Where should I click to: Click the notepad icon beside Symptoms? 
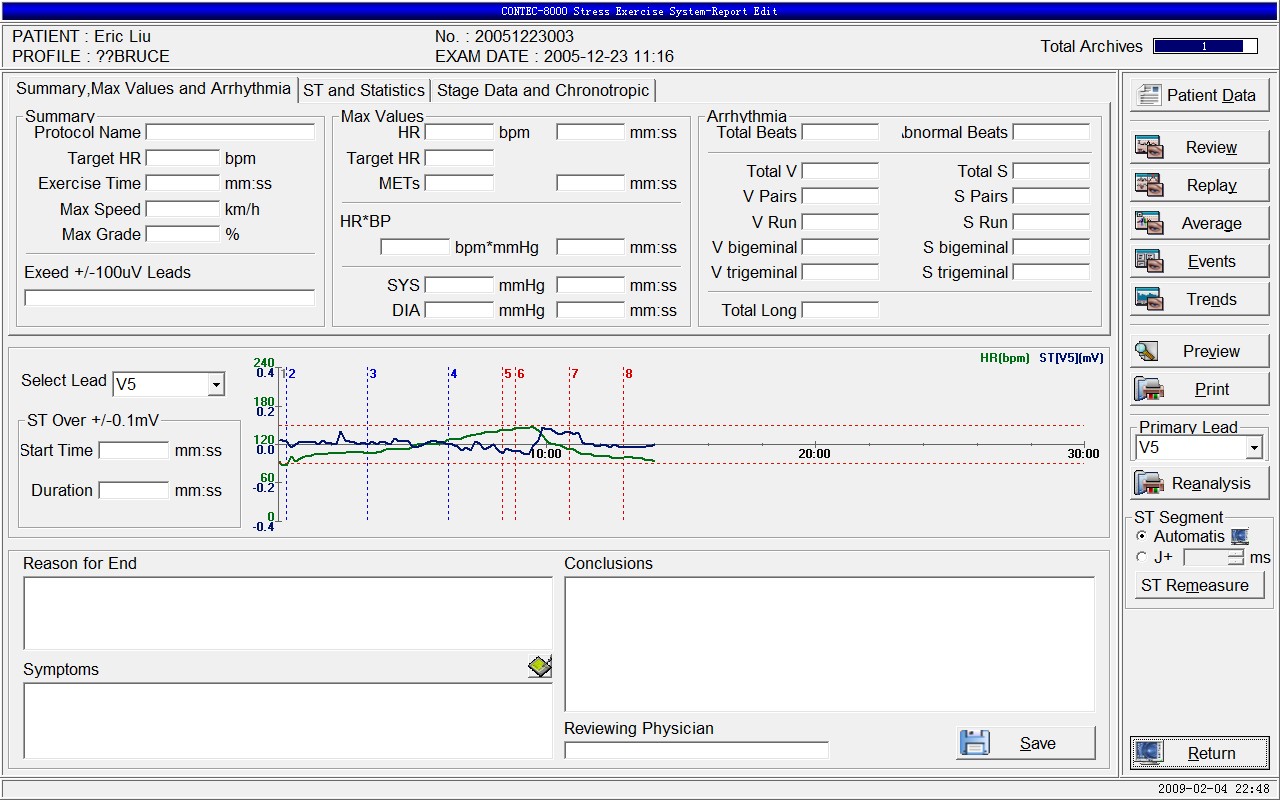(x=540, y=667)
